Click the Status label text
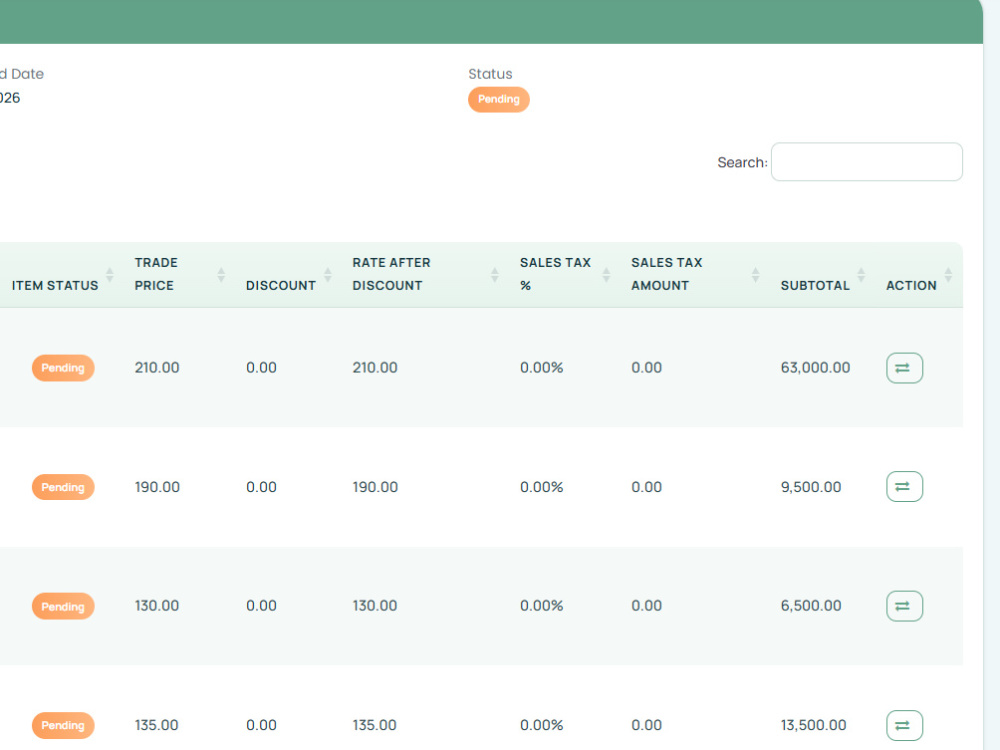Image resolution: width=1000 pixels, height=750 pixels. pos(490,74)
